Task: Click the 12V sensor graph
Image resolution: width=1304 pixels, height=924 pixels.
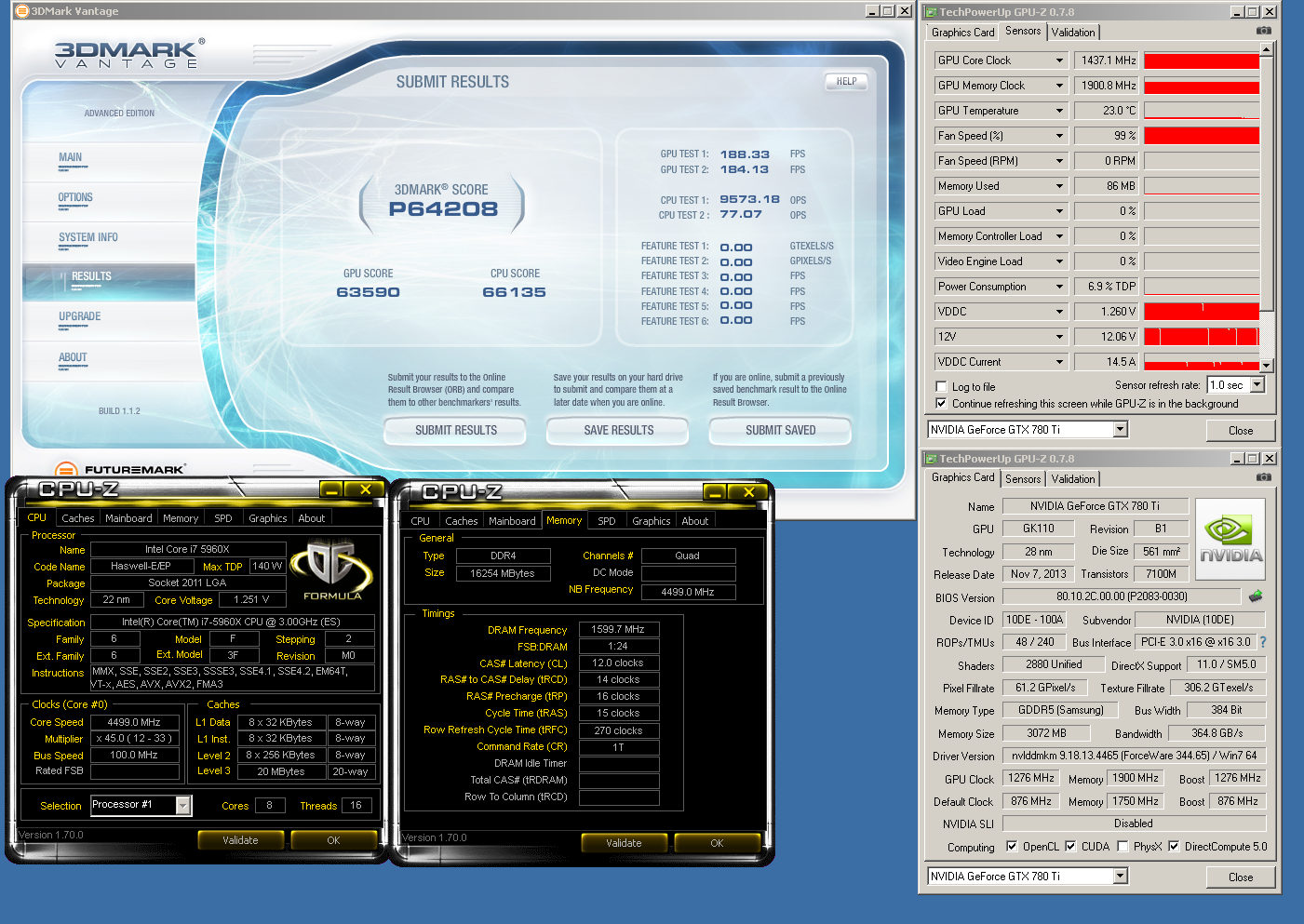Action: coord(1202,337)
